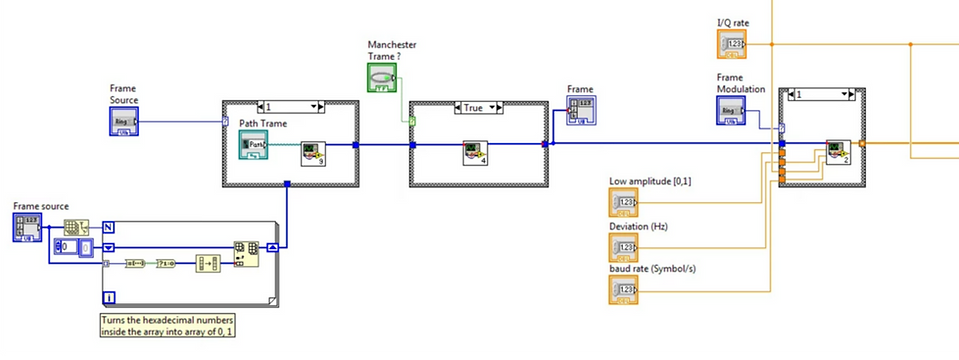Select the baud rate (Symbol/s) terminal
The width and height of the screenshot is (959, 360).
pyautogui.click(x=623, y=290)
